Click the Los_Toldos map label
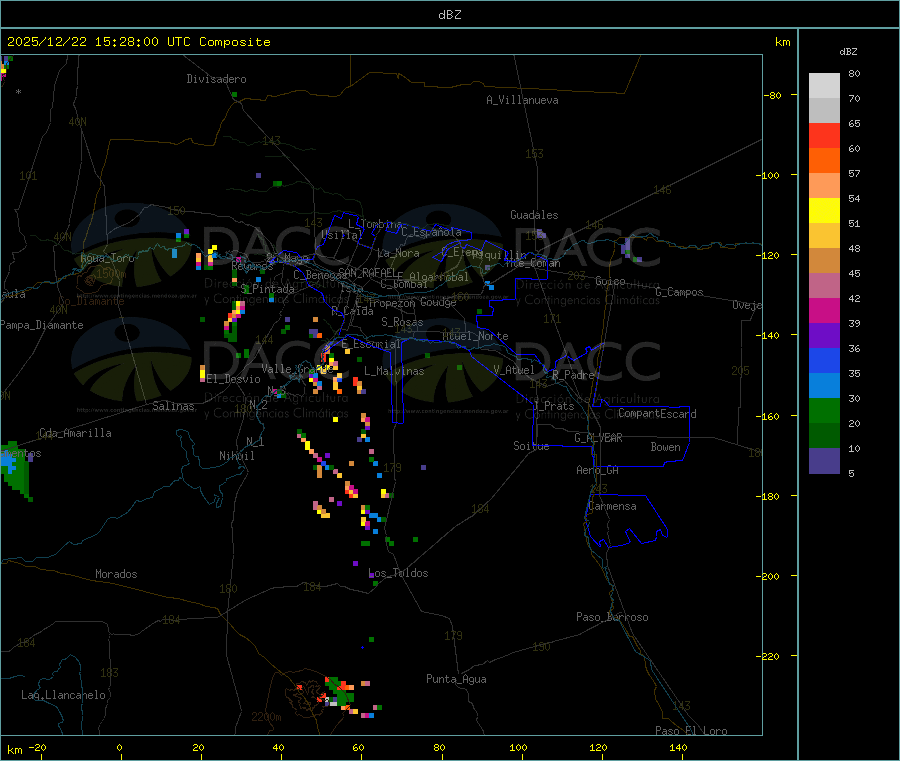 pos(398,573)
